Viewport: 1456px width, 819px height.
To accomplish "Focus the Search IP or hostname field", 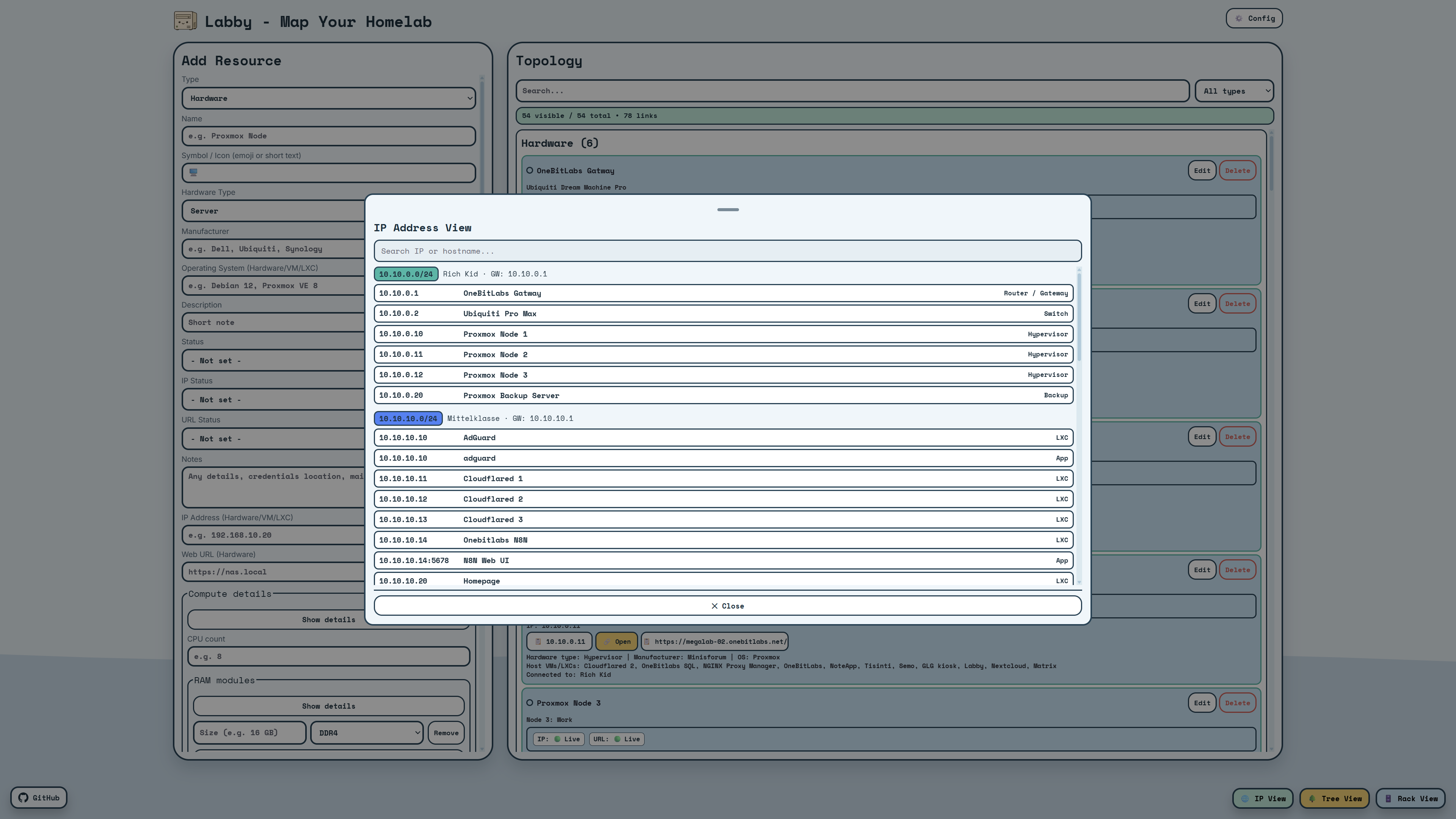I will pyautogui.click(x=728, y=251).
